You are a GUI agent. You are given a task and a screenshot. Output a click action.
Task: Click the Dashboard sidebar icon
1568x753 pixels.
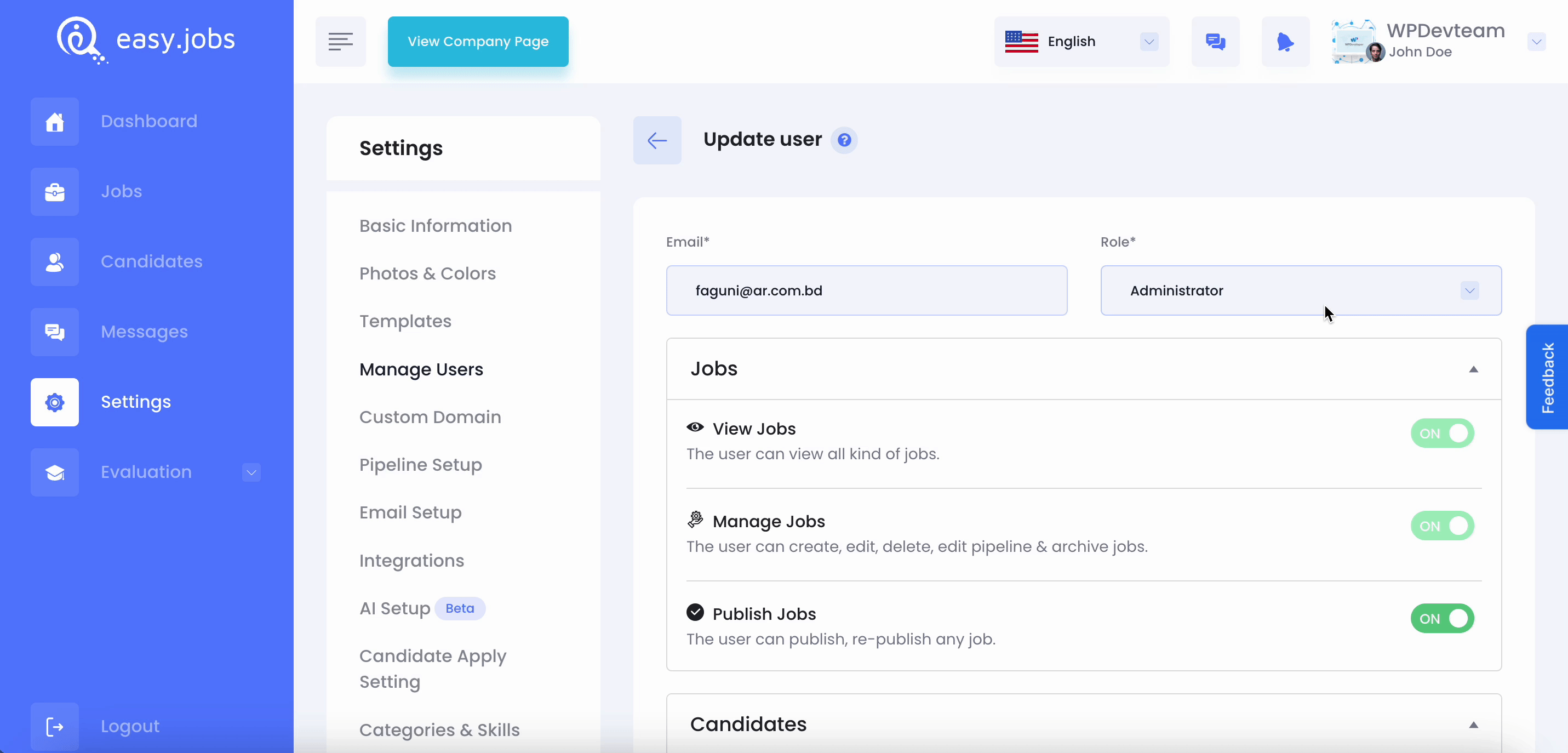click(x=55, y=121)
